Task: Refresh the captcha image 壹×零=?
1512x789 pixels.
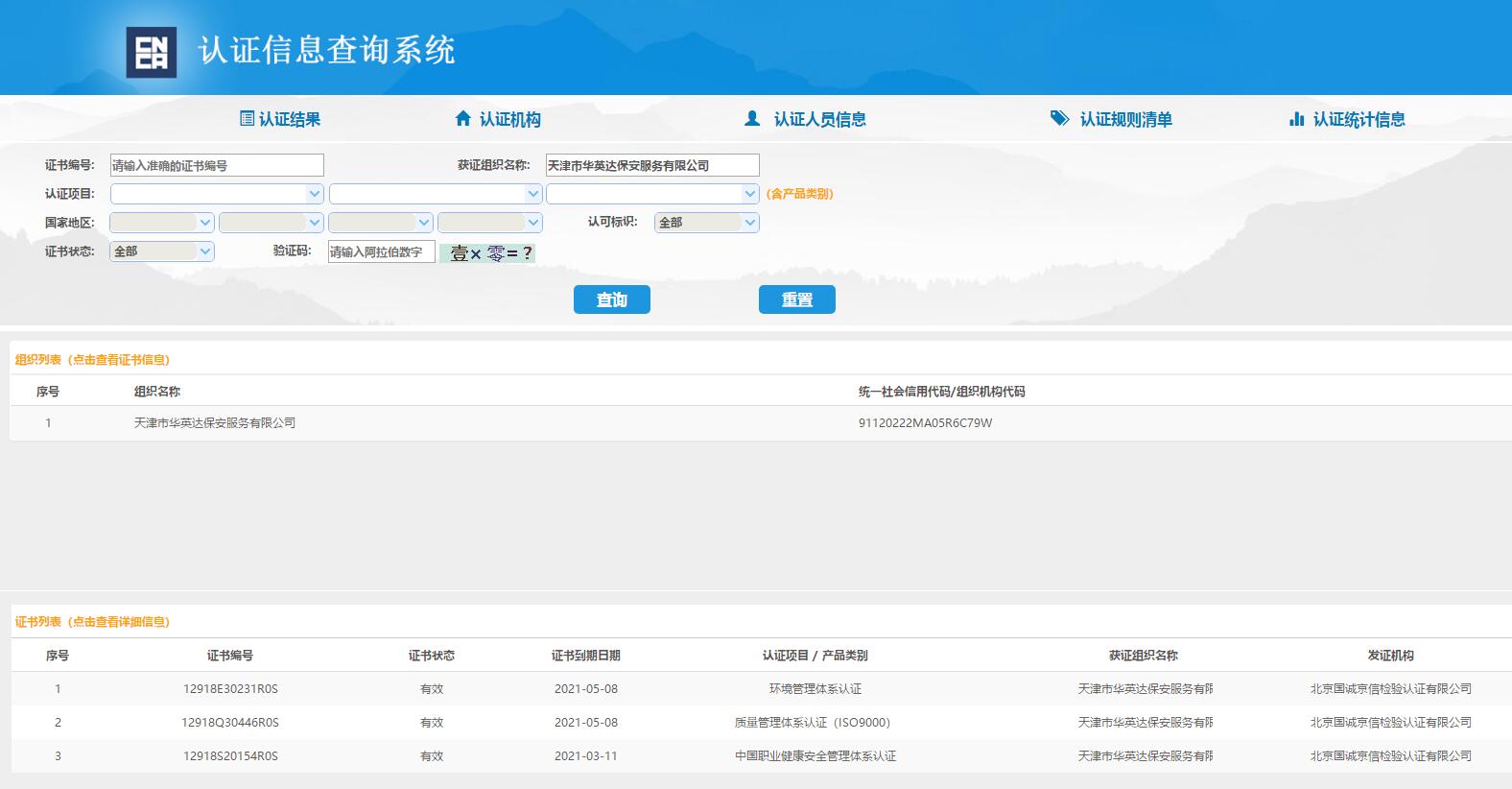Action: (488, 253)
